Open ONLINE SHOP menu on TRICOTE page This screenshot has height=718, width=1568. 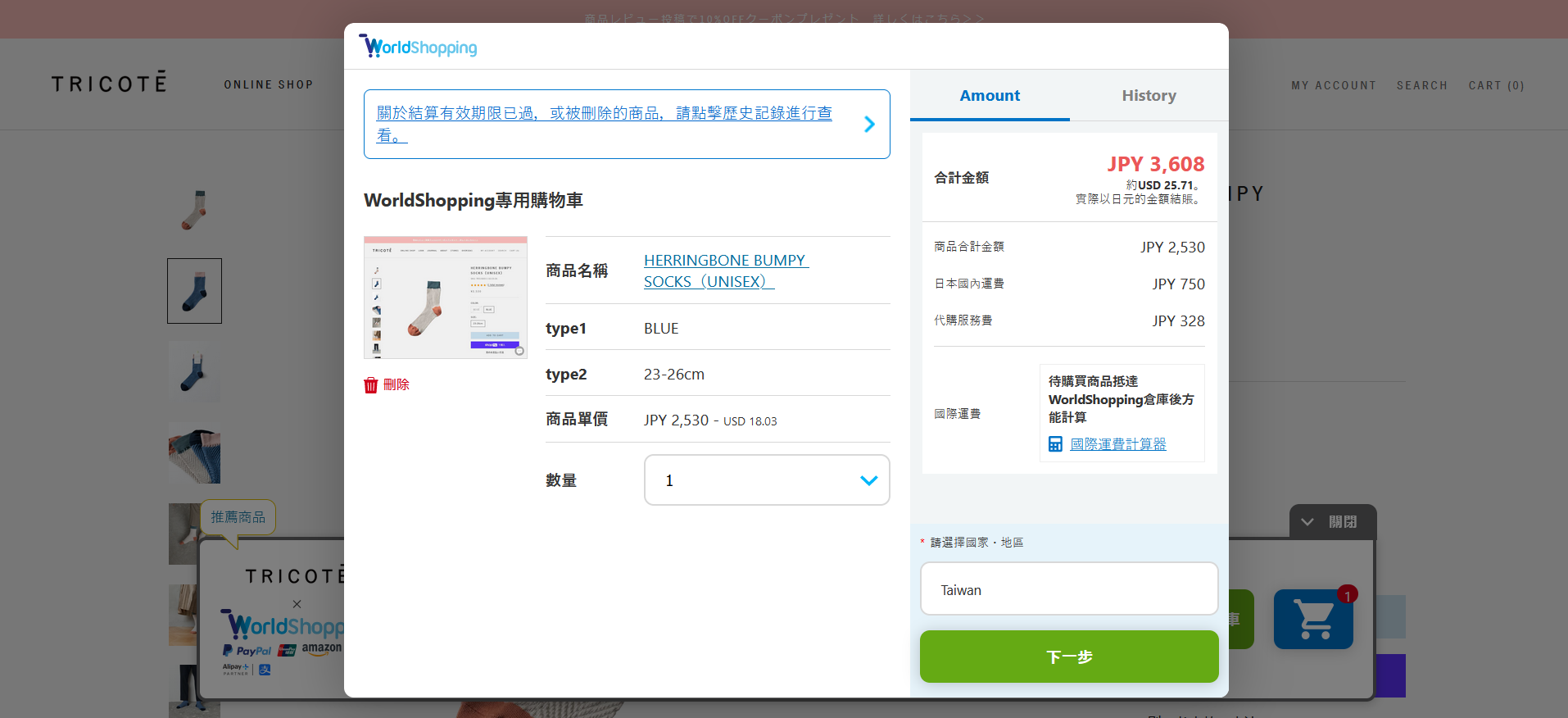(269, 84)
